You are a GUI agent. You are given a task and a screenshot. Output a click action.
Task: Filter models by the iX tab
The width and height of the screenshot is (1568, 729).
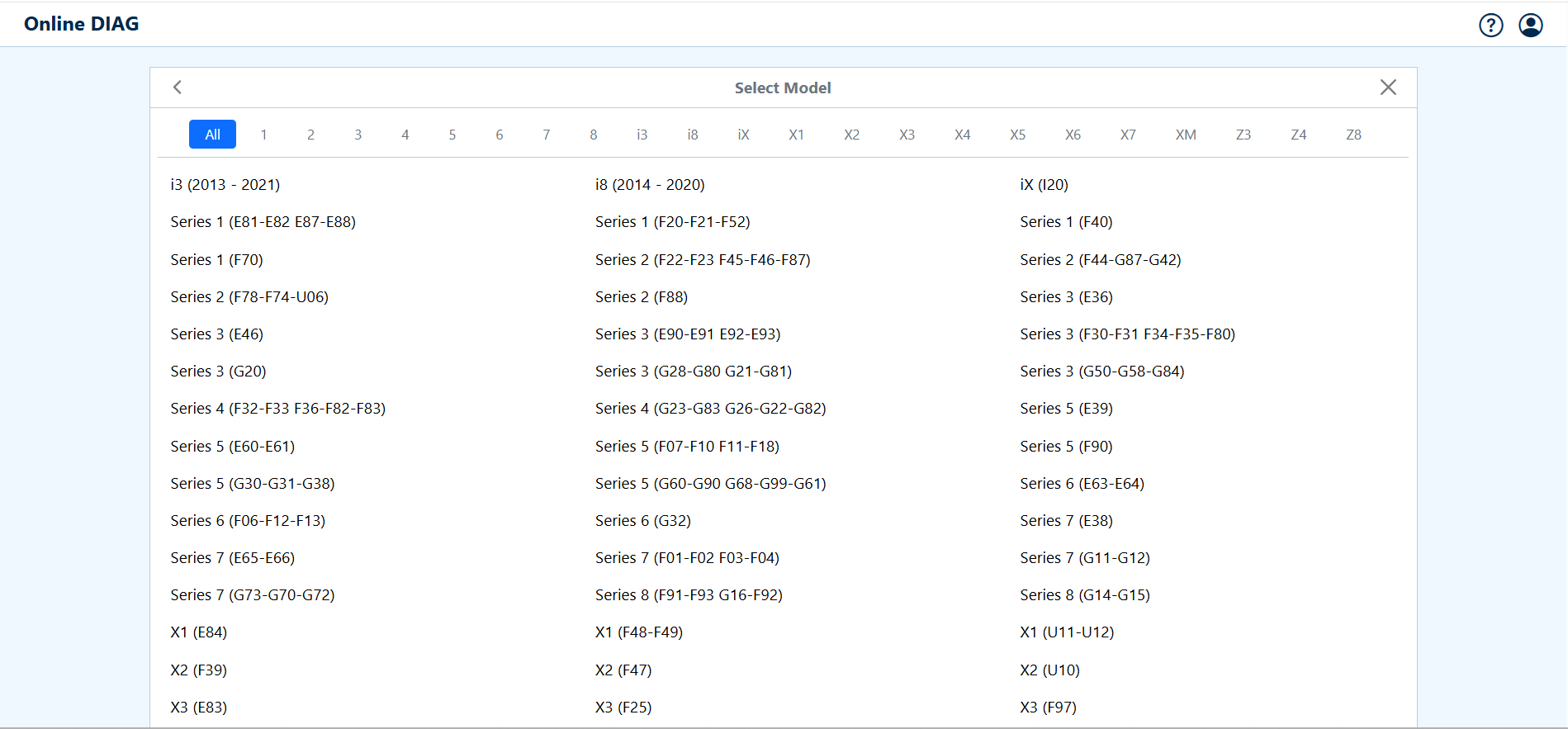[x=743, y=135]
